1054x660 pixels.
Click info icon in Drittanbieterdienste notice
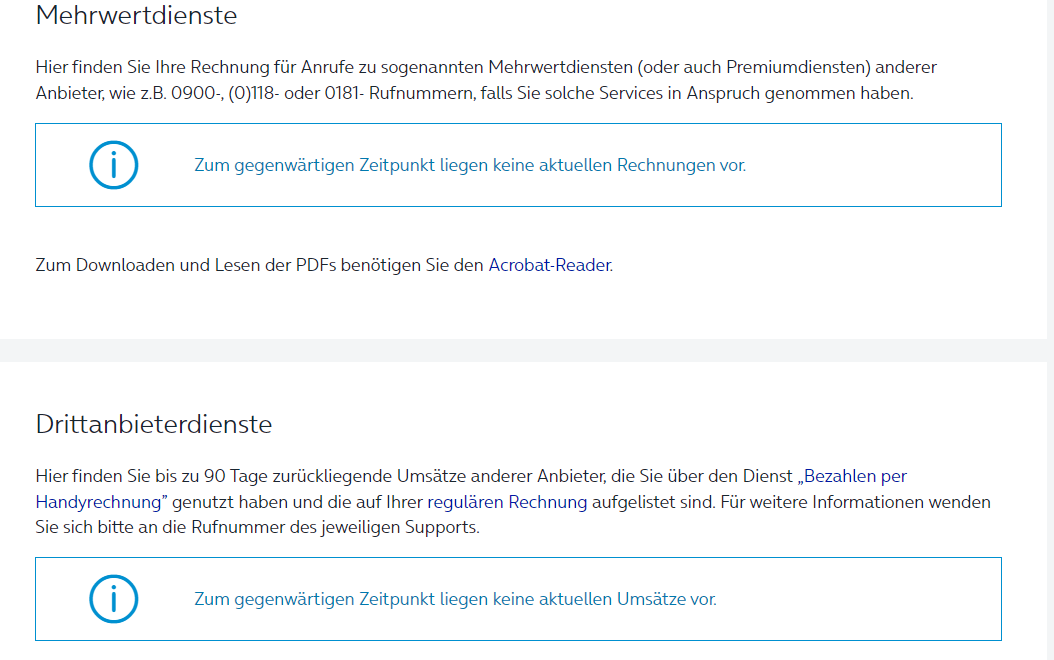[x=114, y=599]
